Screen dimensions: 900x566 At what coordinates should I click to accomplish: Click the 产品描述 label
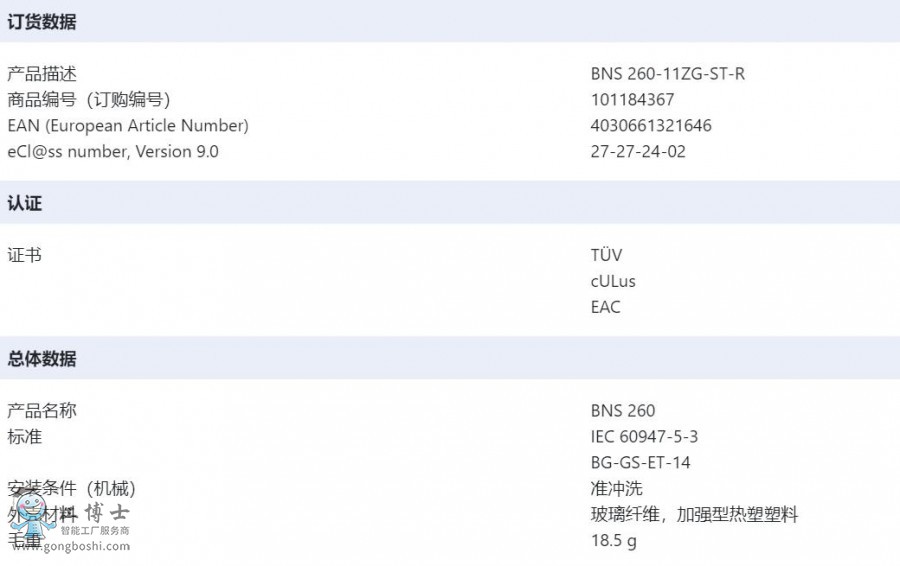(x=41, y=73)
